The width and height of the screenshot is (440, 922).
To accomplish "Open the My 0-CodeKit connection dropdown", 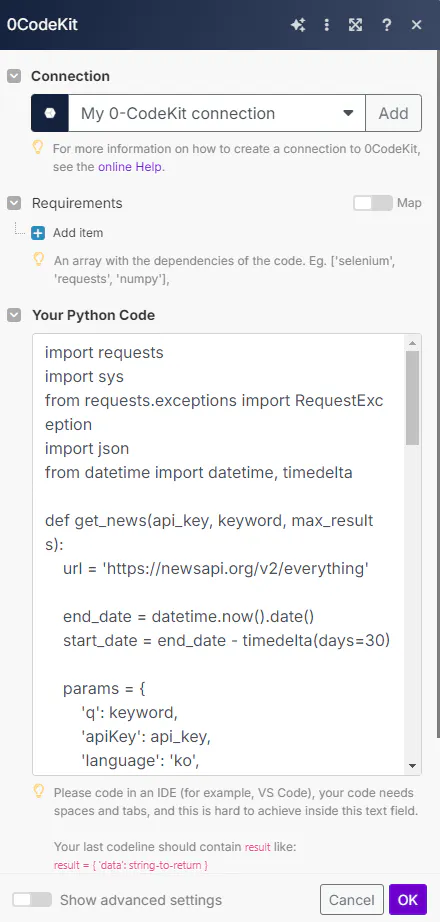I will click(217, 113).
